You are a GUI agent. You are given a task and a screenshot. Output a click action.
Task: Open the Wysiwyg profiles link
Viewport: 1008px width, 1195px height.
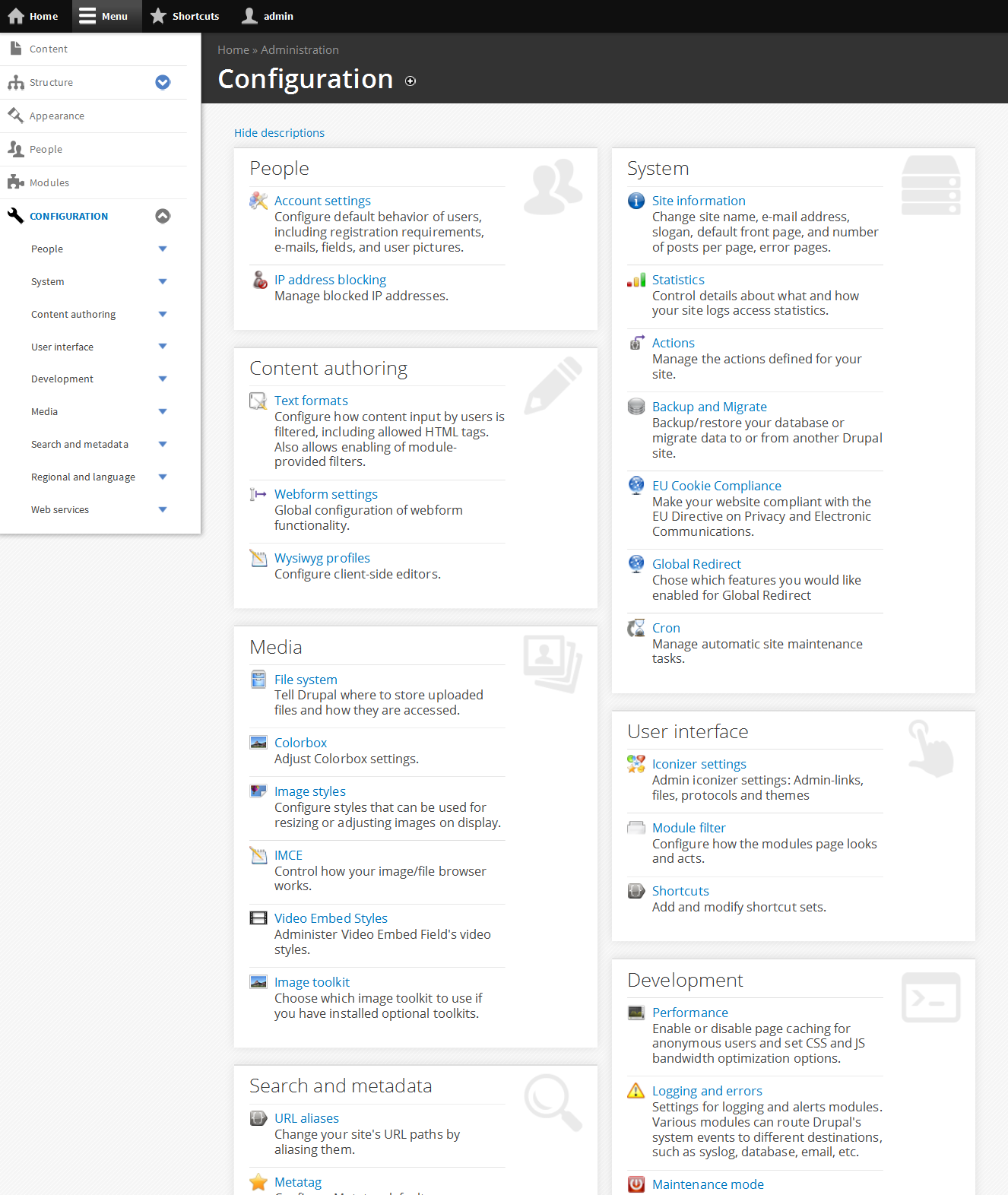322,558
